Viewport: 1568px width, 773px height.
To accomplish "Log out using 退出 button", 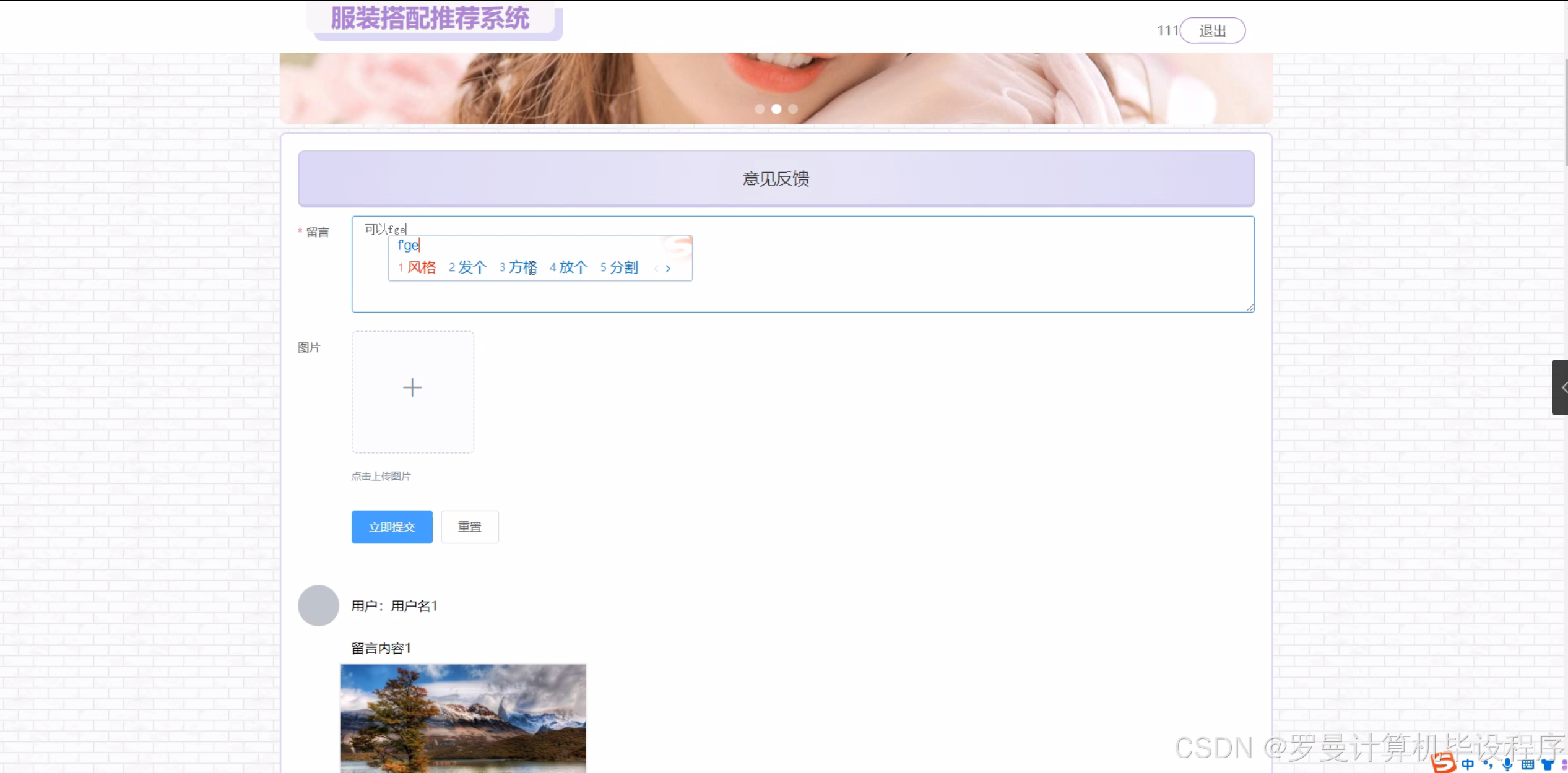I will coord(1212,30).
